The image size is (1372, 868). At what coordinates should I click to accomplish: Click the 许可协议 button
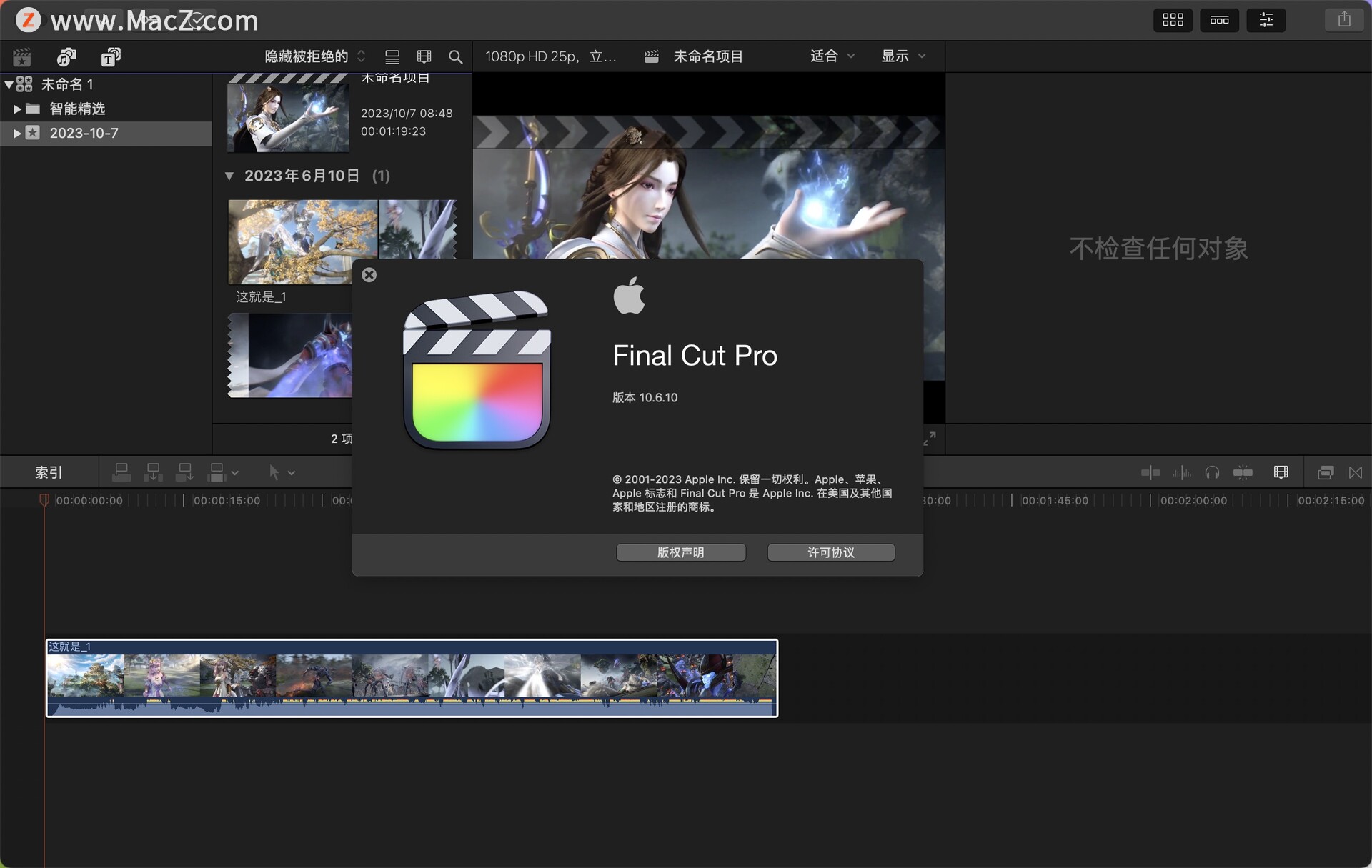coord(831,552)
